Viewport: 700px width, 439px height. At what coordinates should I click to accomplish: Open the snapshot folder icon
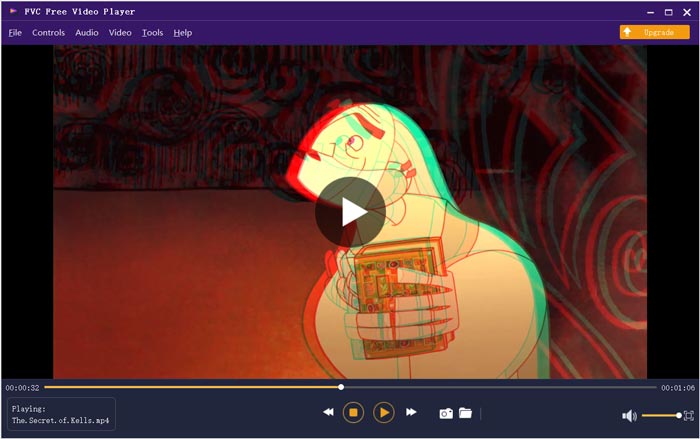[465, 413]
